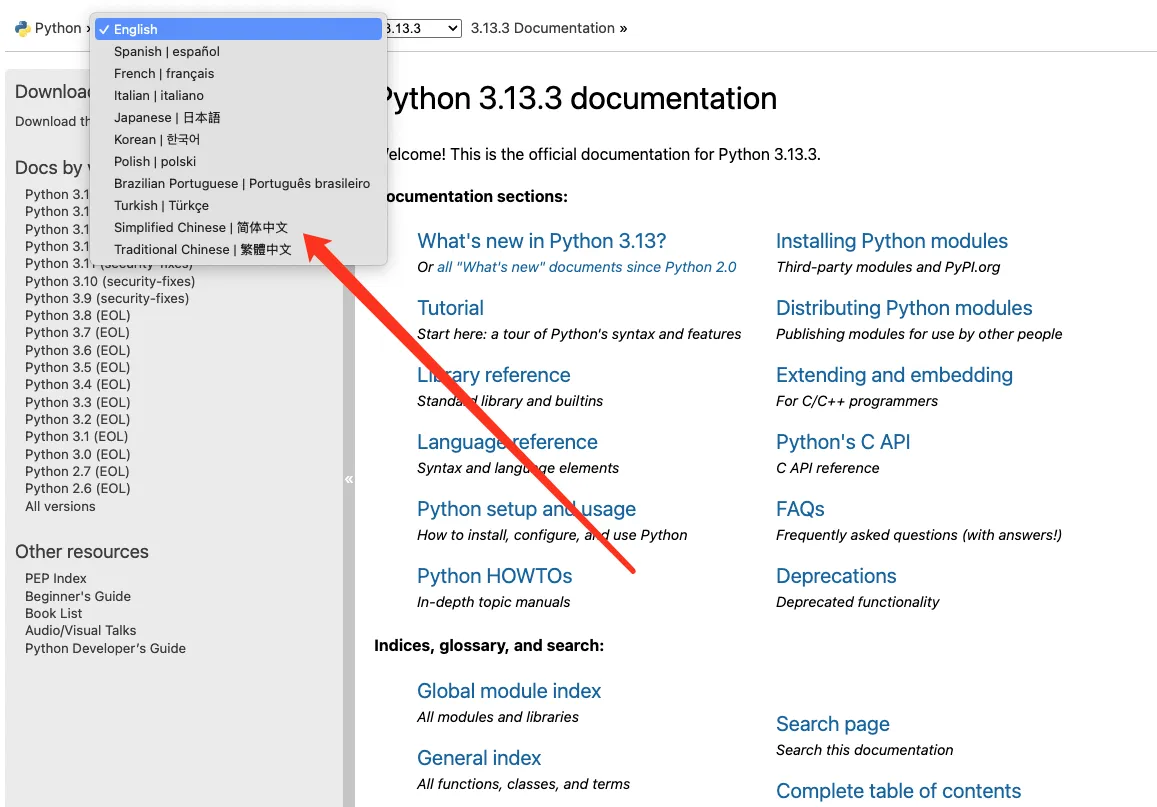Image resolution: width=1157 pixels, height=807 pixels.
Task: Open all "What's new" documents link
Action: (x=587, y=267)
